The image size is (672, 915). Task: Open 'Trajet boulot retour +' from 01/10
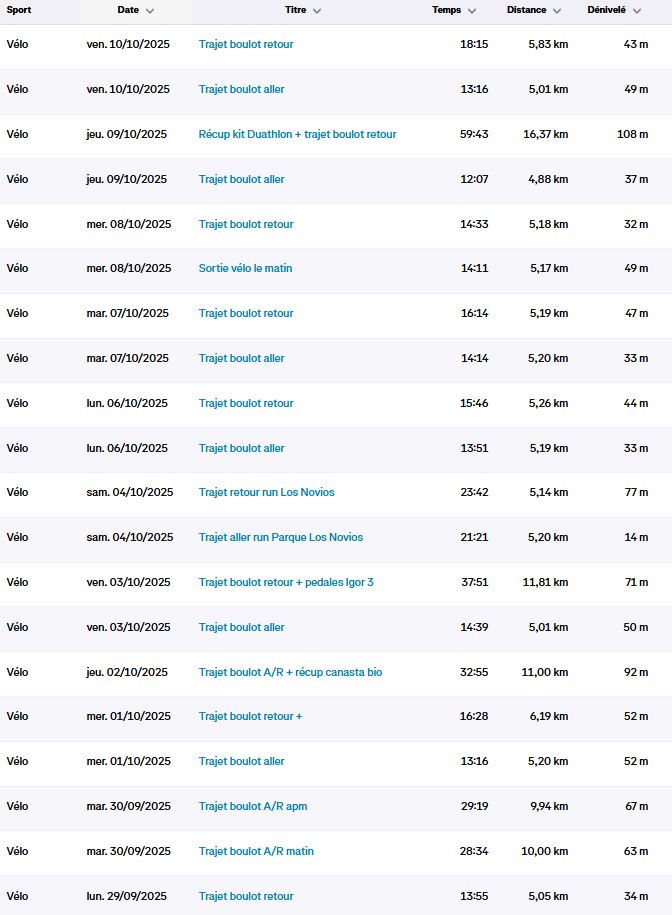(250, 716)
